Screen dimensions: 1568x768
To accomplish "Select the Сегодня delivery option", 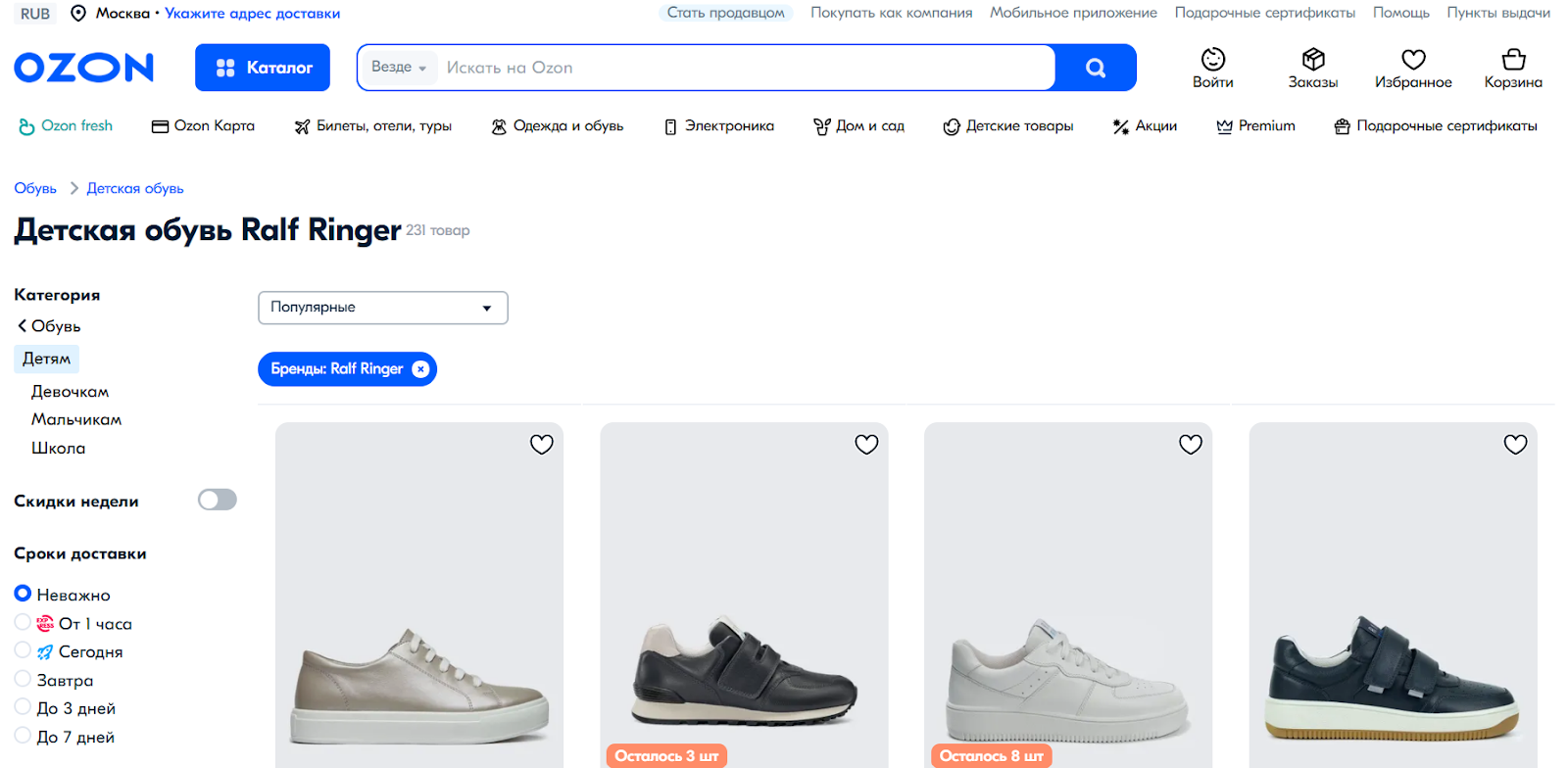I will tap(24, 650).
